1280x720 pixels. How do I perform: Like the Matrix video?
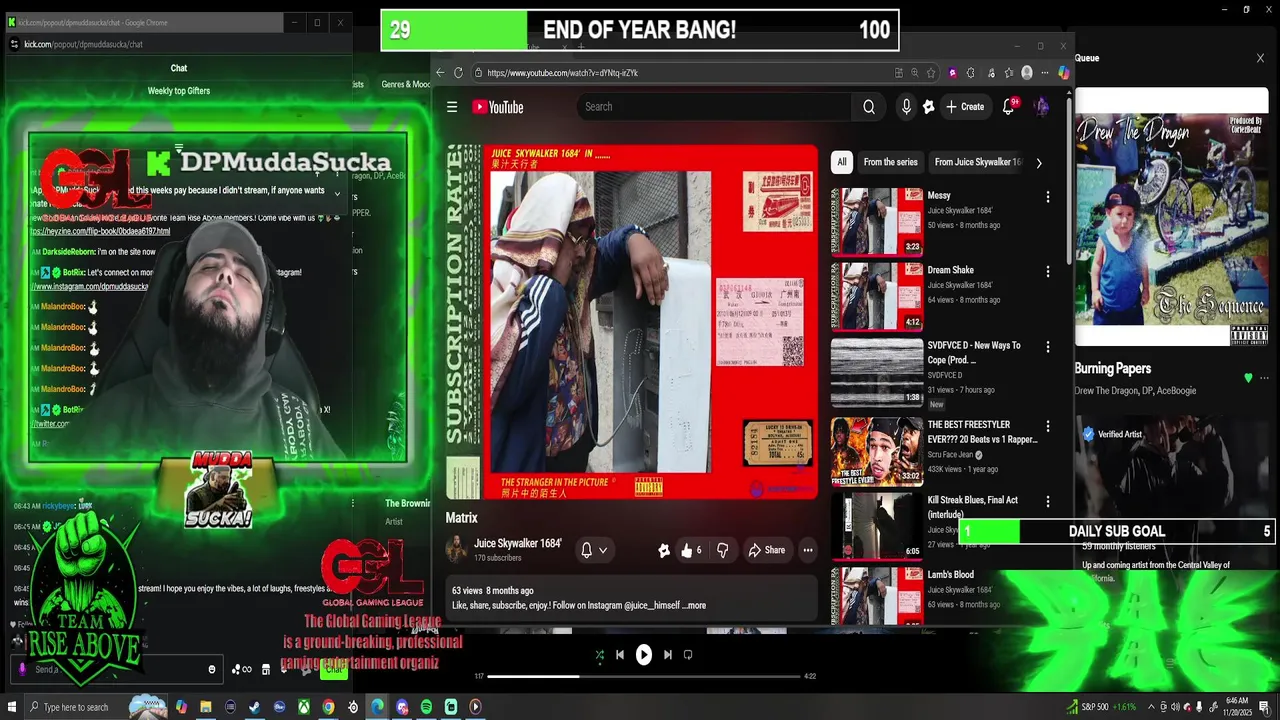(691, 550)
